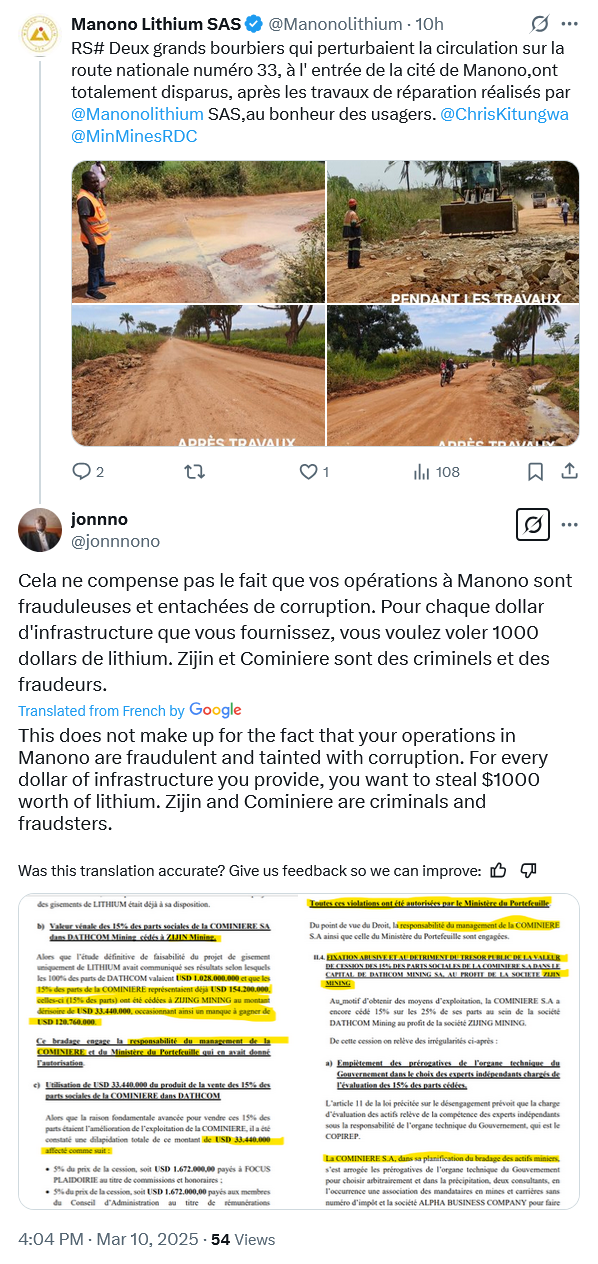Click the reply icon under Manono Lithium's post
This screenshot has height=1264, width=598.
(82, 471)
